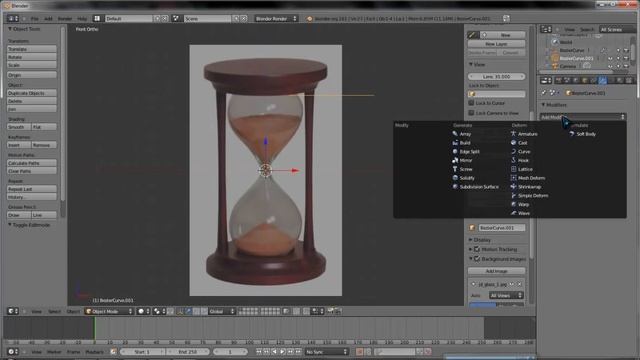Click the Armature modifier icon

click(513, 134)
